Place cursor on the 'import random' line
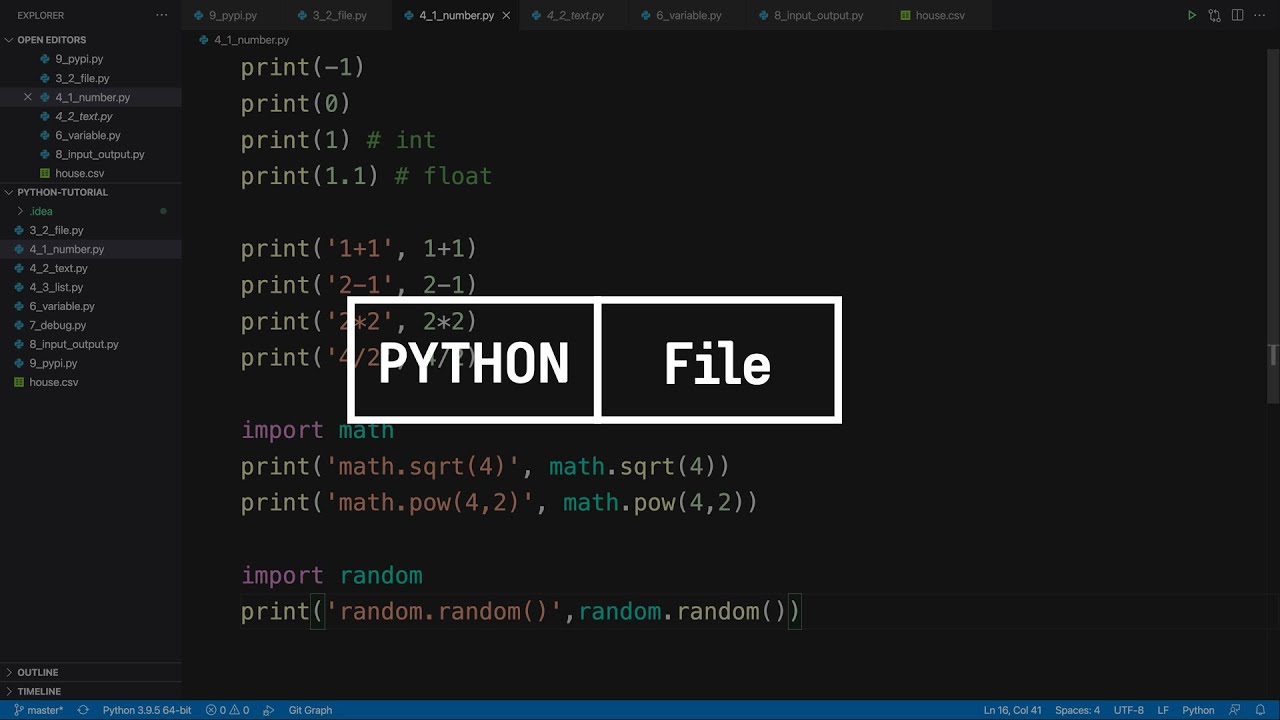 pyautogui.click(x=331, y=575)
